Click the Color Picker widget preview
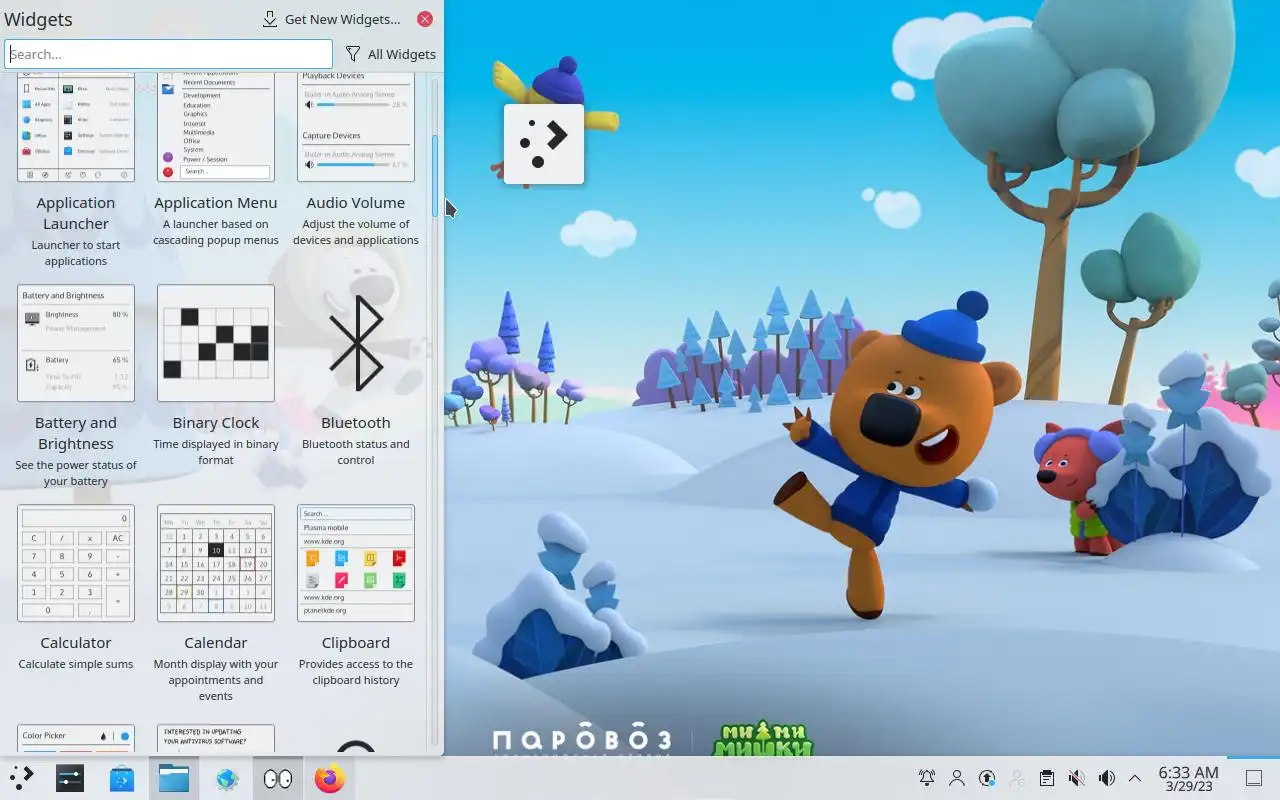Viewport: 1280px width, 800px height. [76, 739]
